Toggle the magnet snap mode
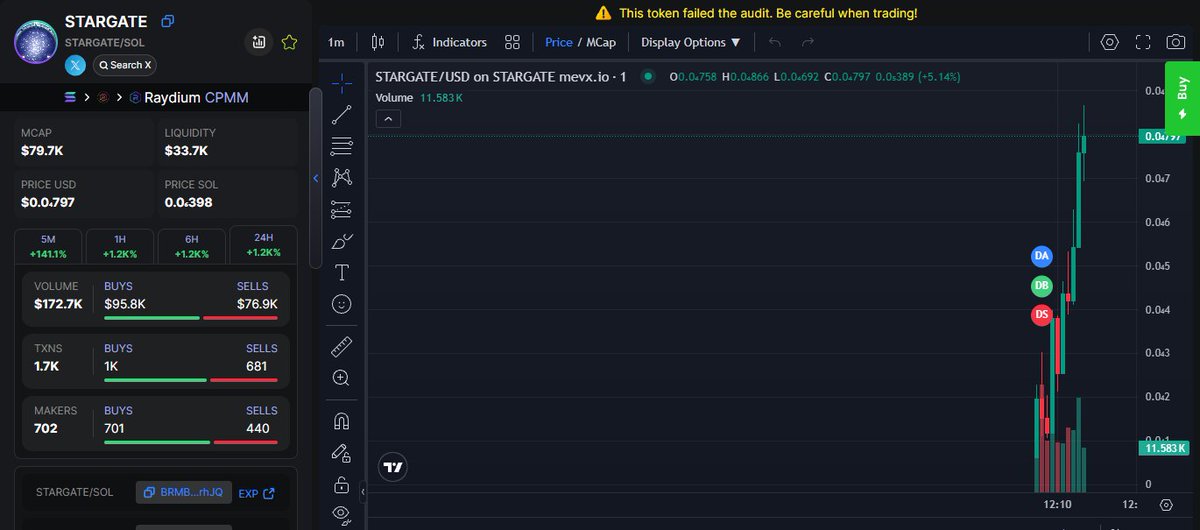1200x530 pixels. pos(341,421)
